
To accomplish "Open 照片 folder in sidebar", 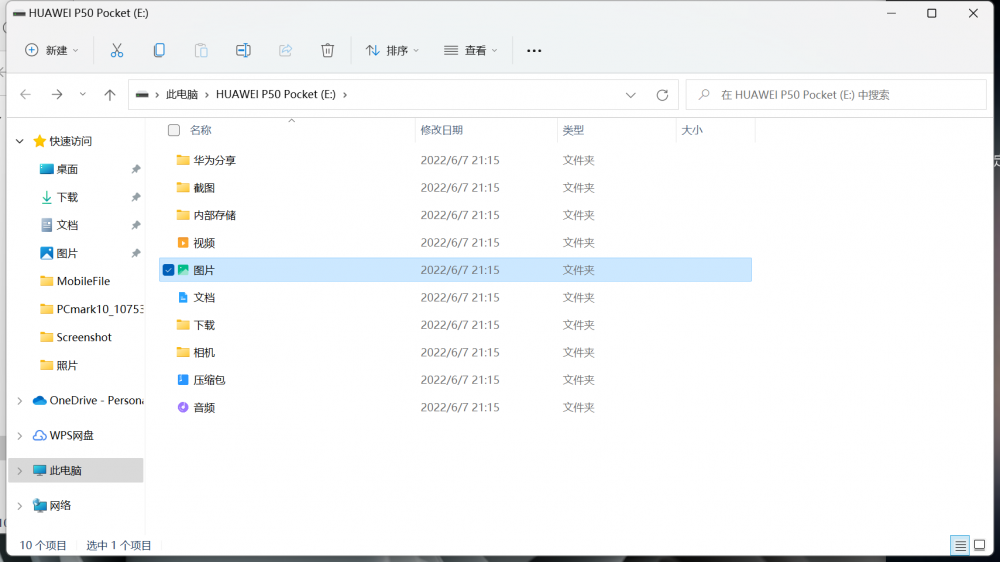I will pos(59,366).
